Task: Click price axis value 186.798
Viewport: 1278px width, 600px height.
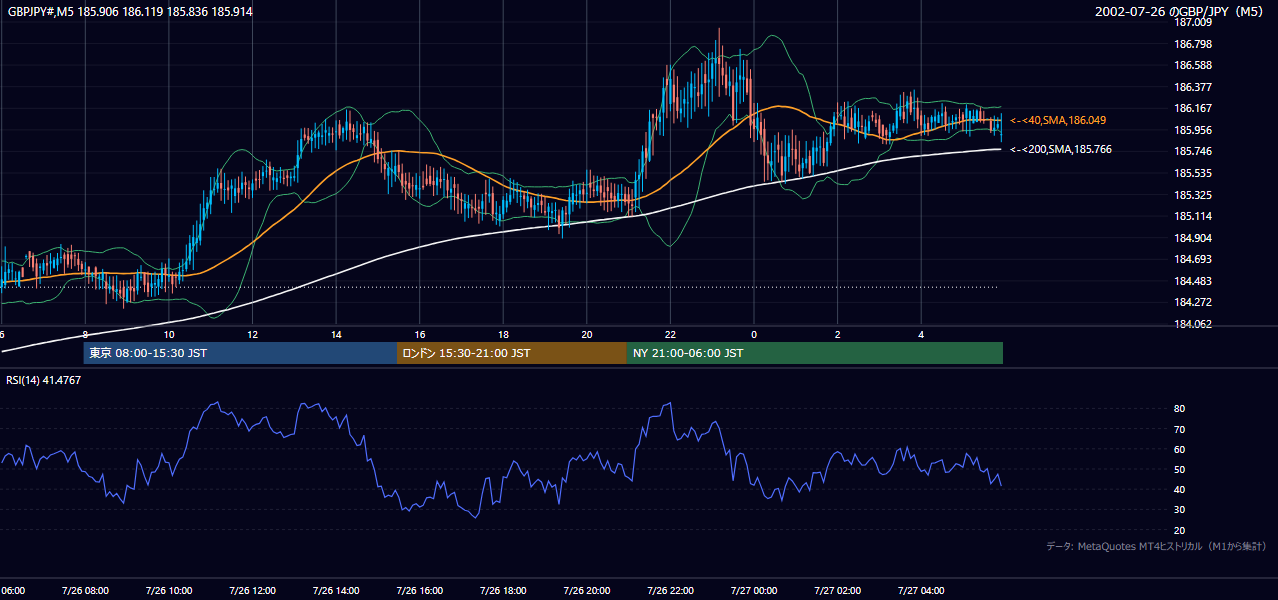Action: [1194, 44]
